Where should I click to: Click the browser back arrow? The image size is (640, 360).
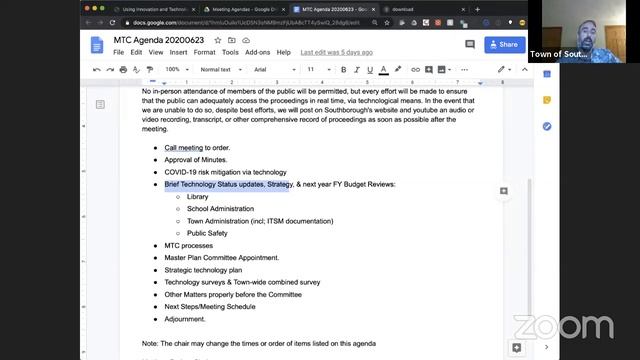pos(88,23)
